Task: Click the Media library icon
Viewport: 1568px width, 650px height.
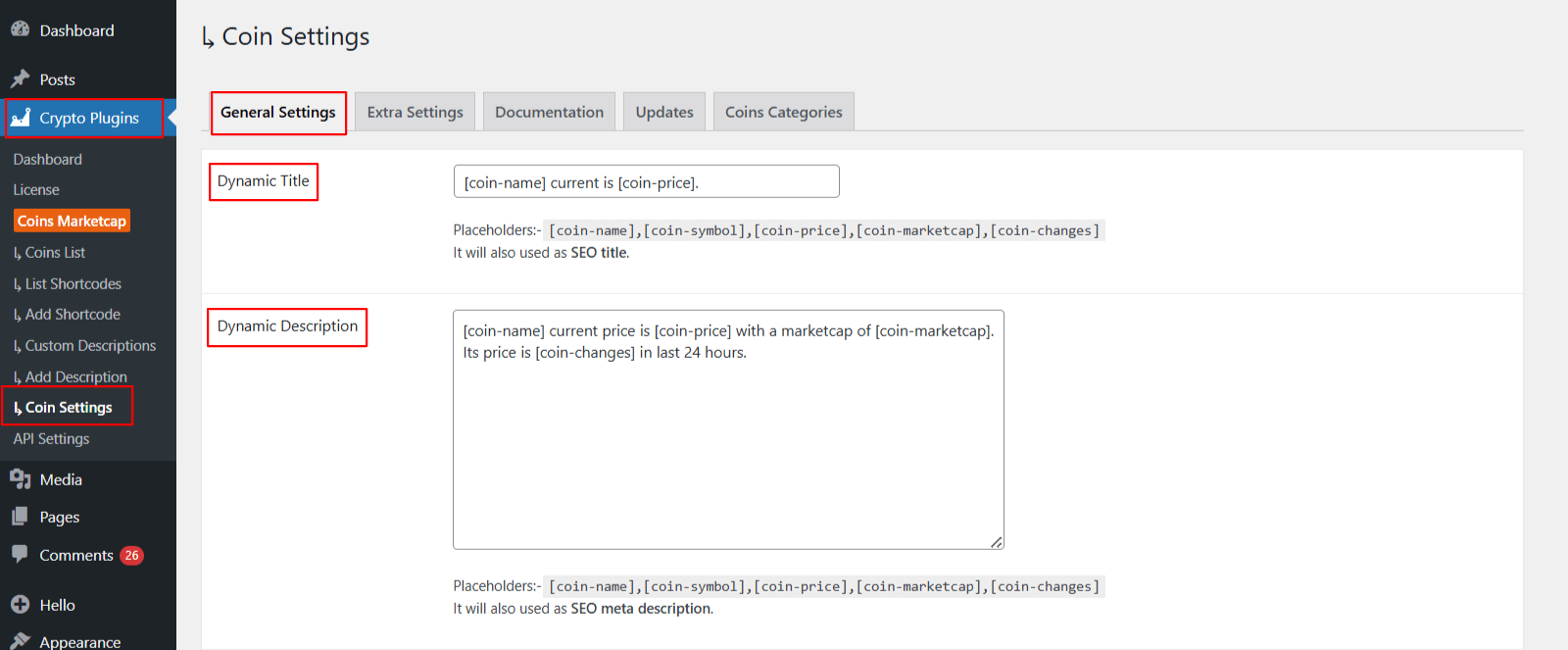Action: click(x=20, y=479)
